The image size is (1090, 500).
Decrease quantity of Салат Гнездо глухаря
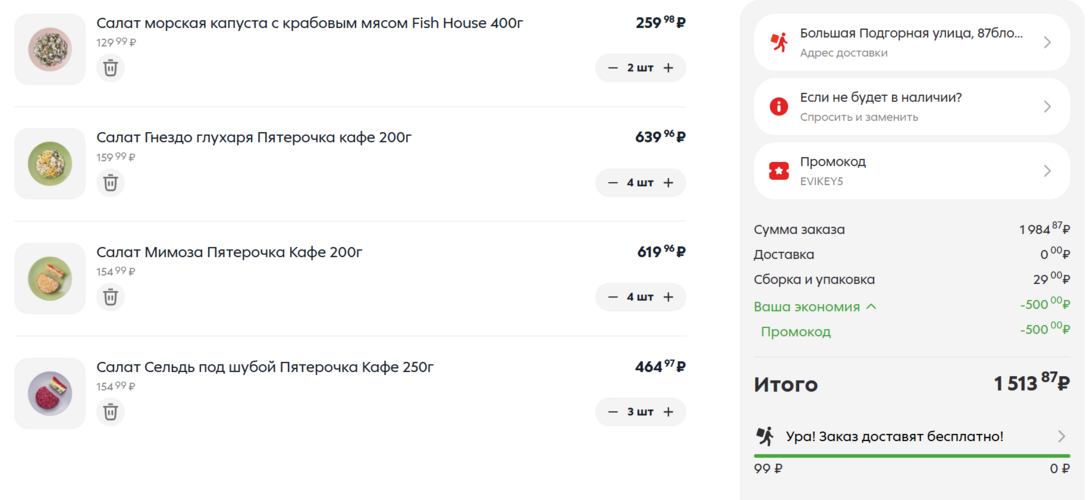click(613, 183)
